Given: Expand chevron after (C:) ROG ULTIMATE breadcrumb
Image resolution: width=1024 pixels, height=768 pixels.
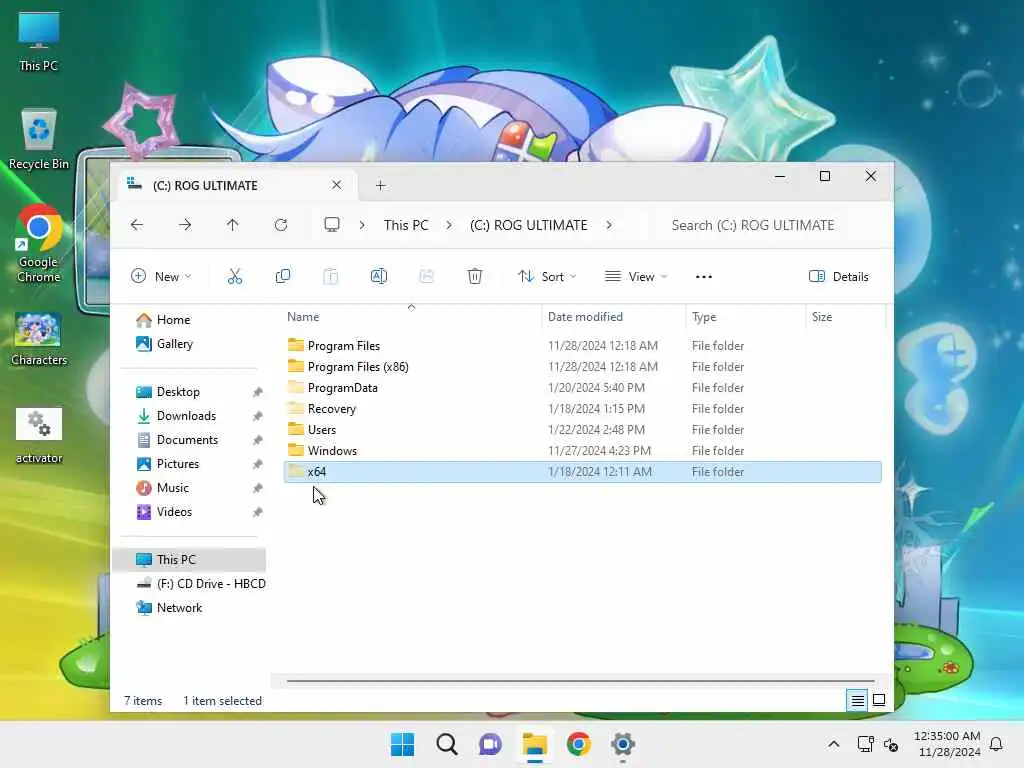Looking at the screenshot, I should [x=609, y=225].
